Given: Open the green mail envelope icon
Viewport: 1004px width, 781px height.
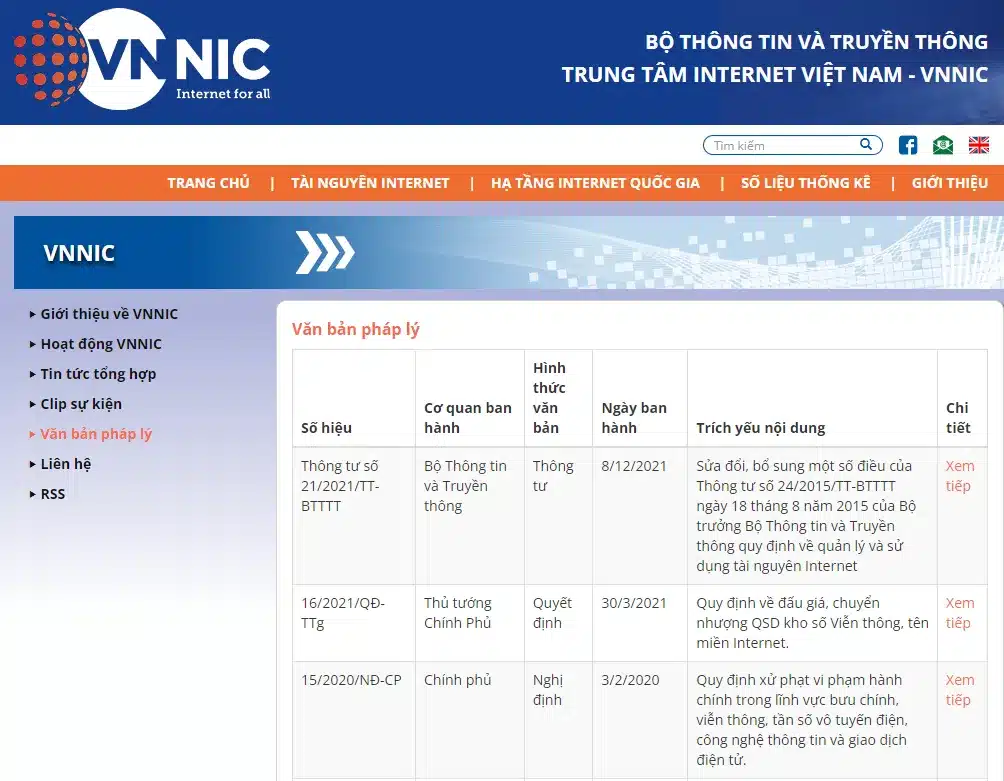Looking at the screenshot, I should coord(943,145).
